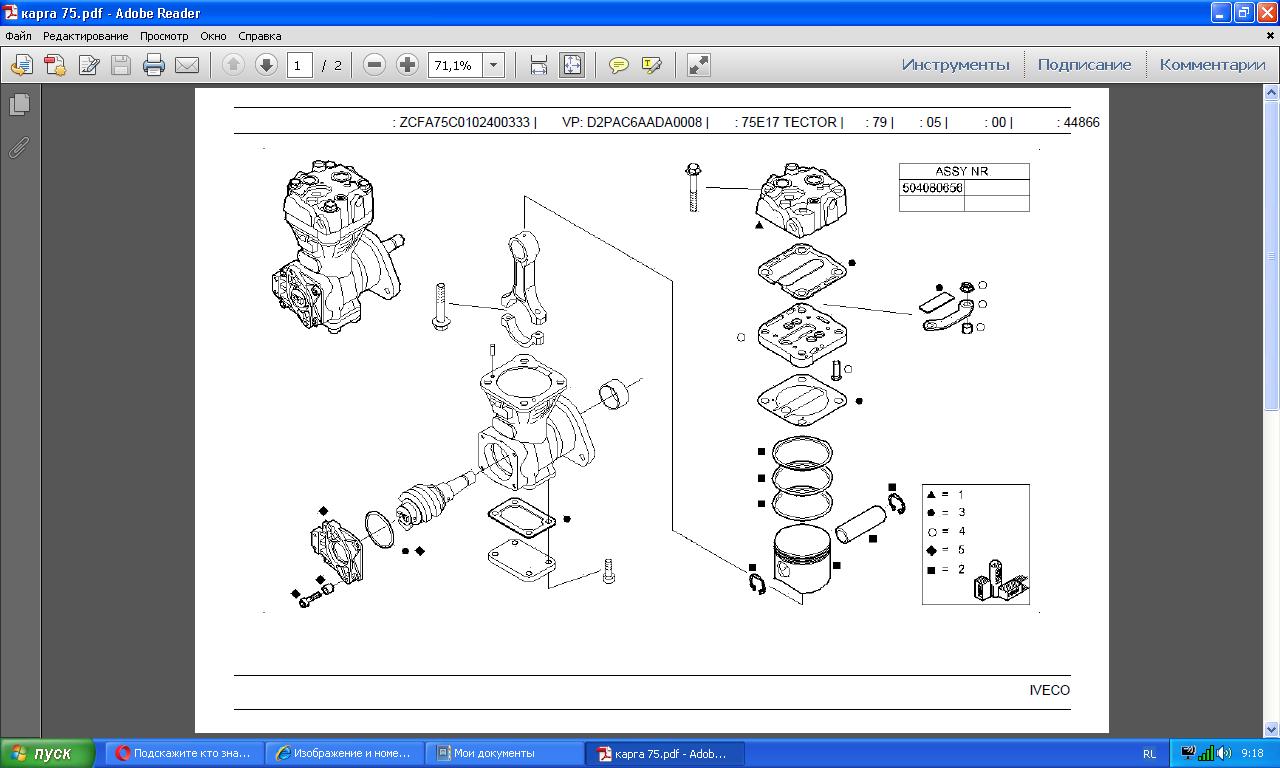
Task: Zoom in with plus button
Action: click(407, 65)
